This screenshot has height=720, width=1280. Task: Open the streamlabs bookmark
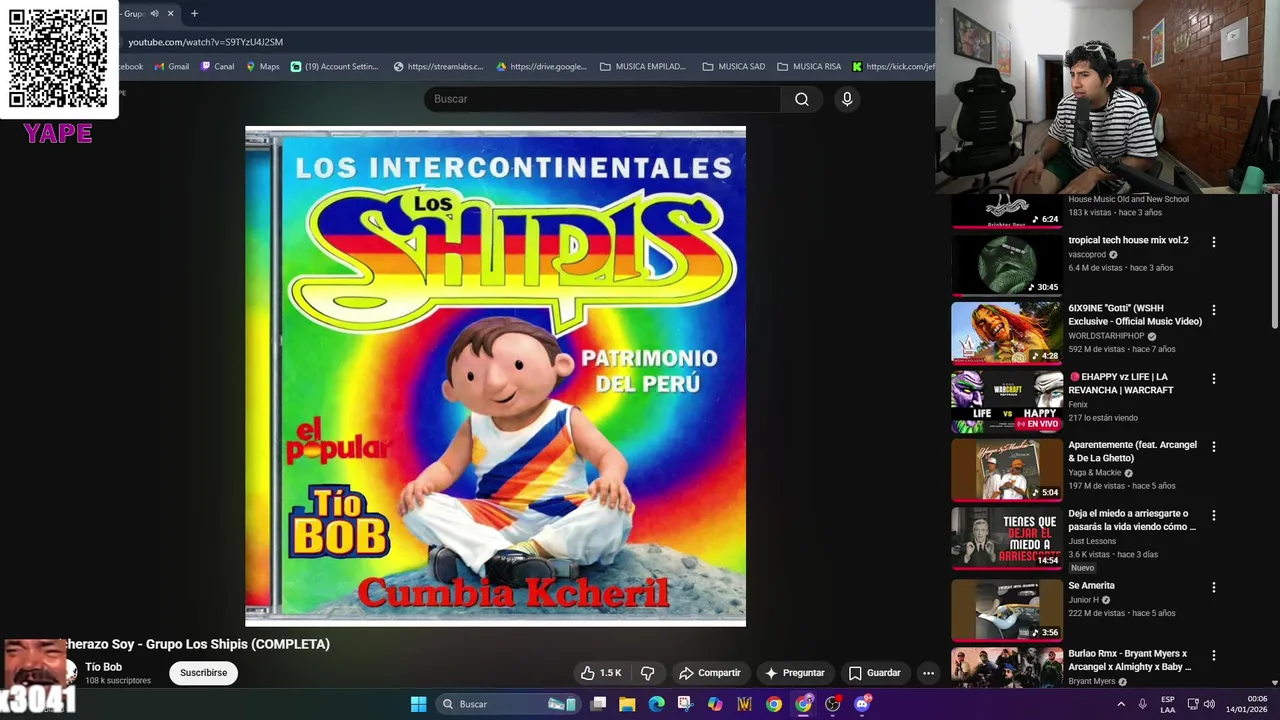pyautogui.click(x=438, y=67)
